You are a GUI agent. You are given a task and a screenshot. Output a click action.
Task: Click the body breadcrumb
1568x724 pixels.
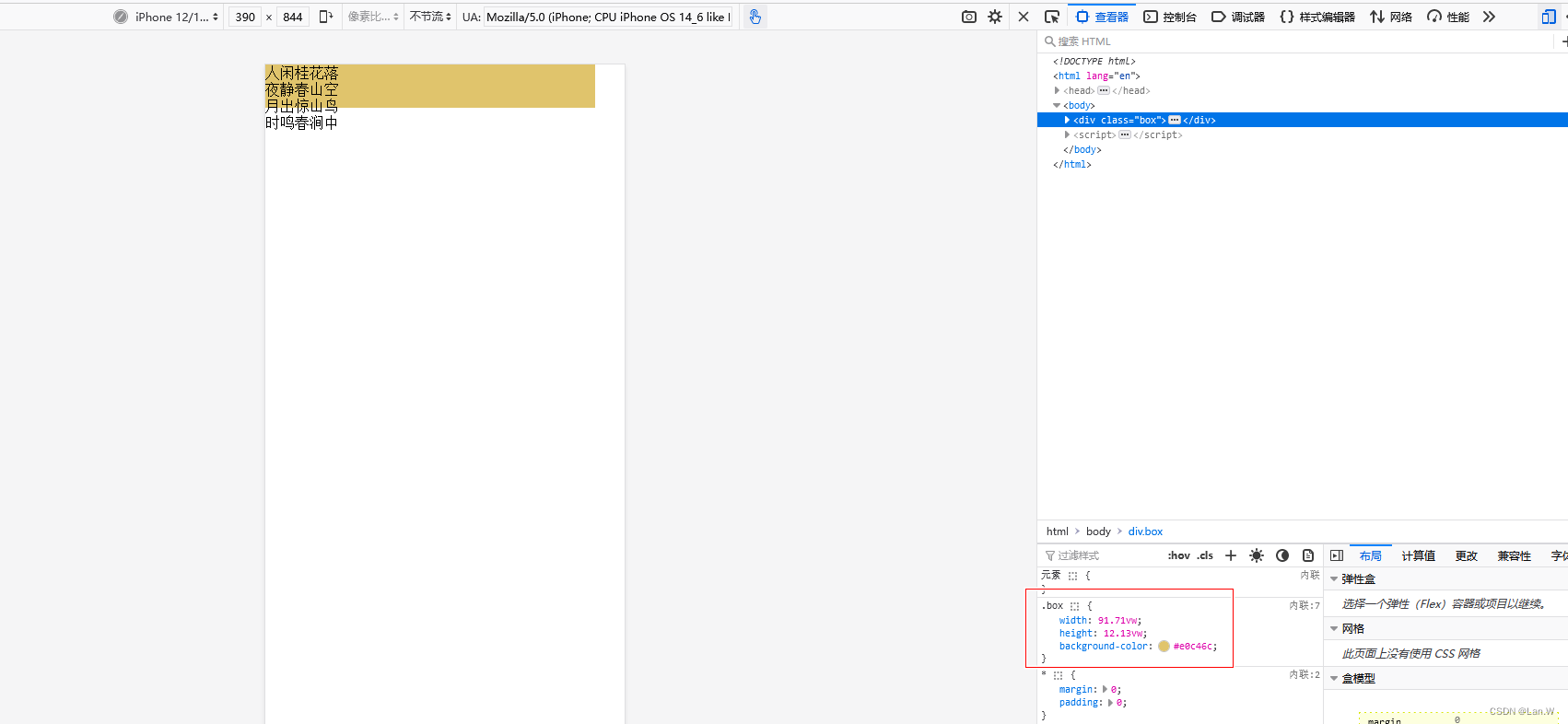(x=1098, y=531)
